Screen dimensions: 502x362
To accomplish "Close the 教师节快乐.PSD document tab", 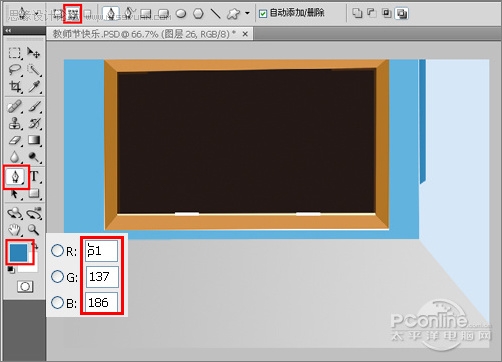I will (245, 34).
